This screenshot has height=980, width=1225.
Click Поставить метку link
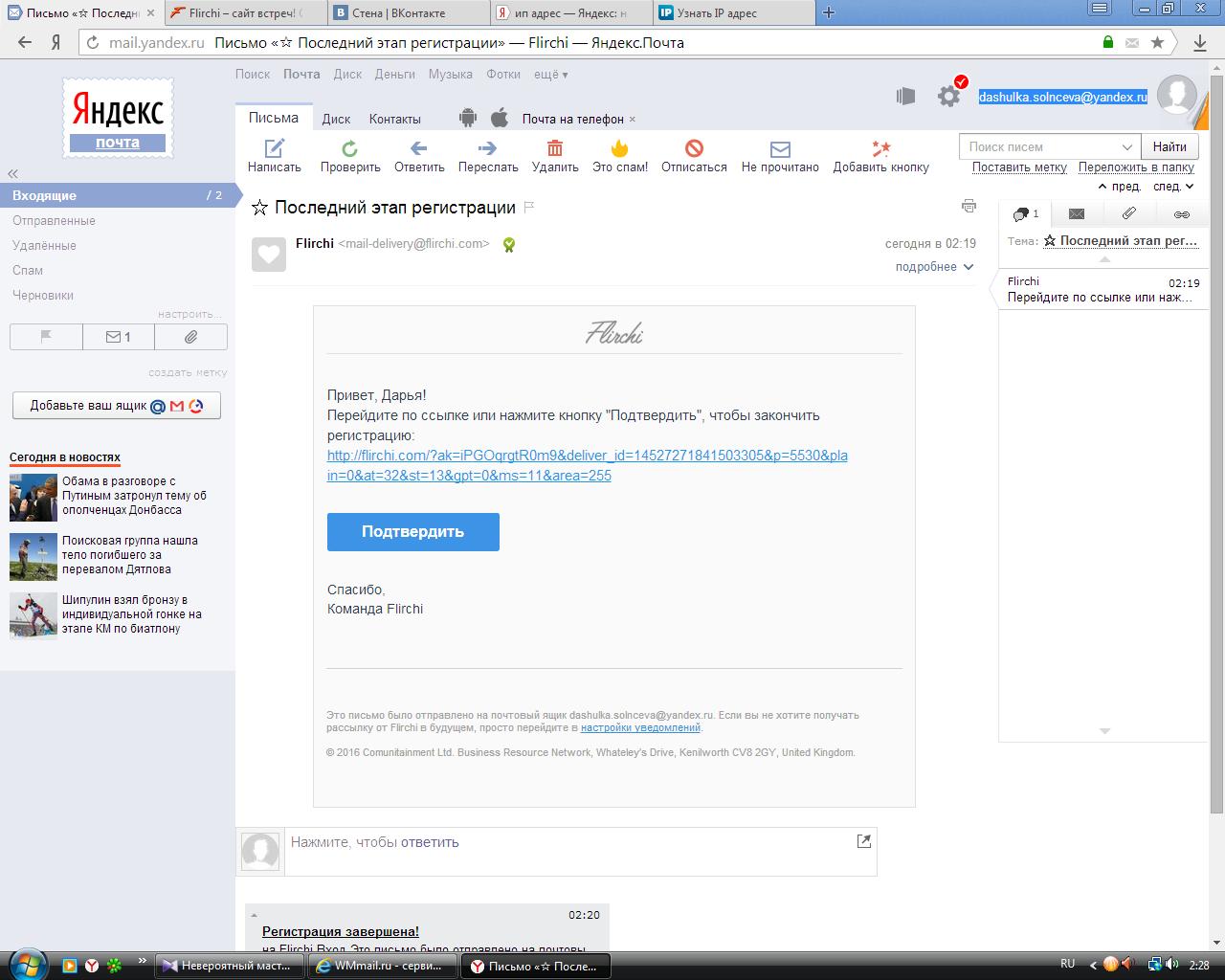click(x=1019, y=167)
